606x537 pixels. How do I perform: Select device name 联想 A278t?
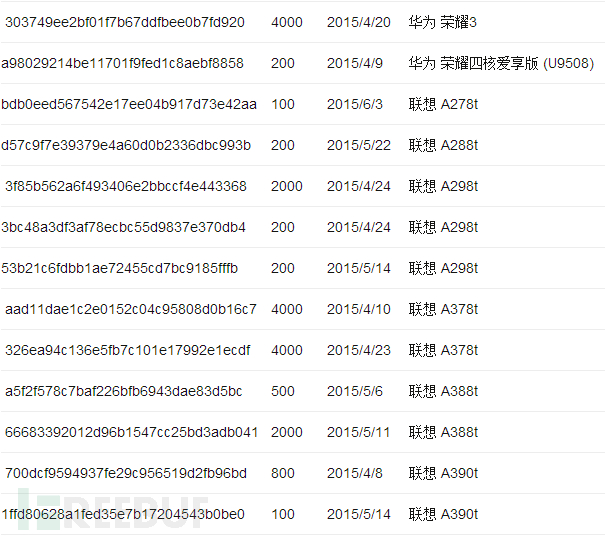point(443,104)
